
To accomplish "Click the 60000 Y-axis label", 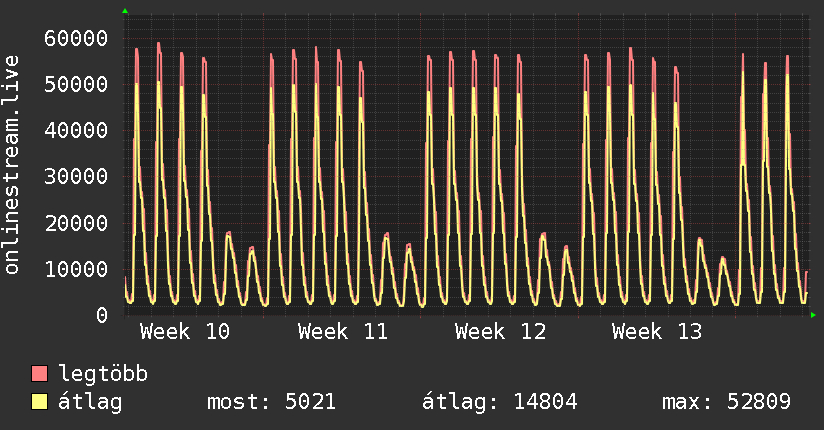I will click(76, 39).
